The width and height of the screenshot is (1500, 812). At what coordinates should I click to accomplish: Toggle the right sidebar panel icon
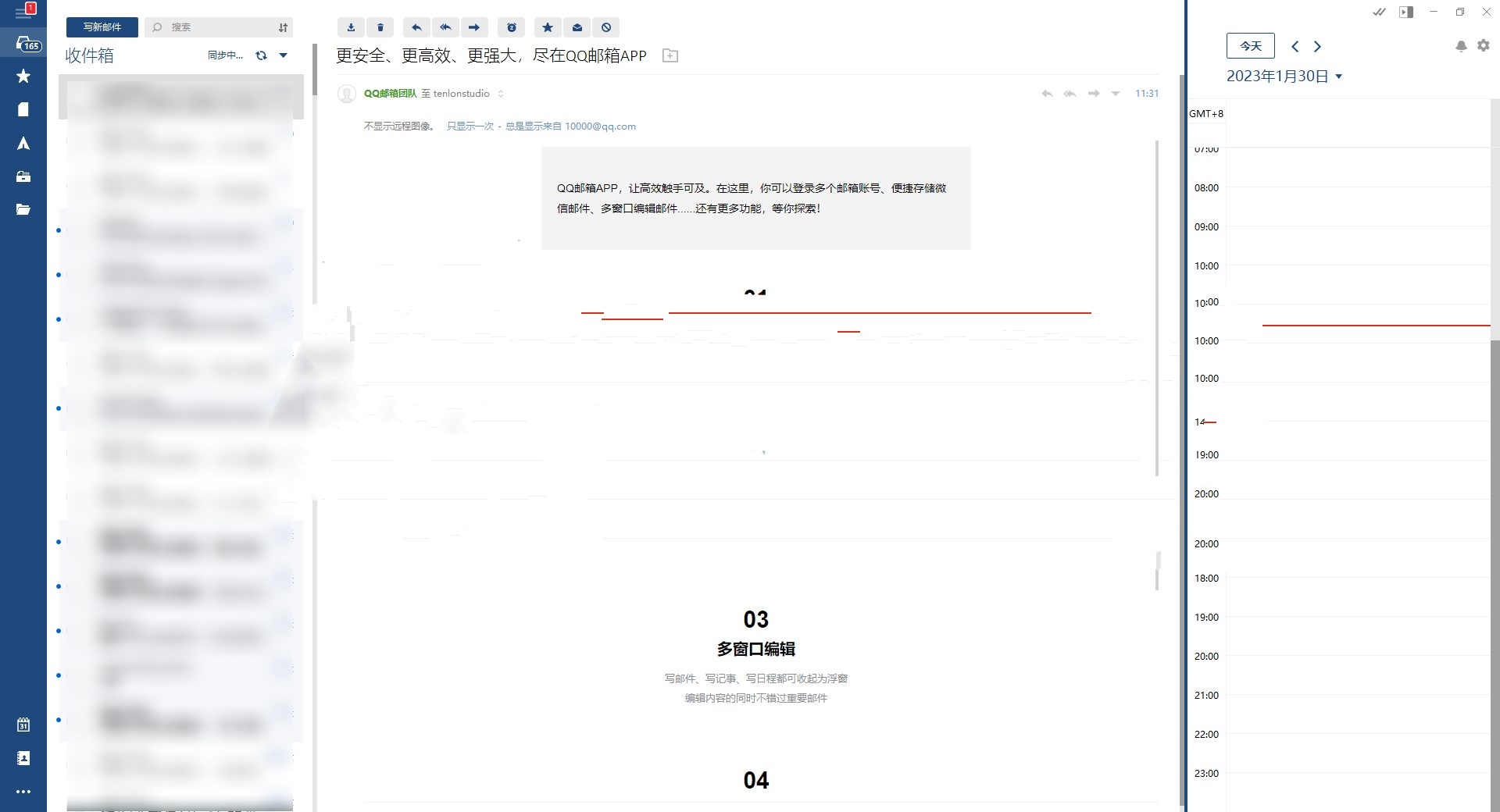point(1406,12)
